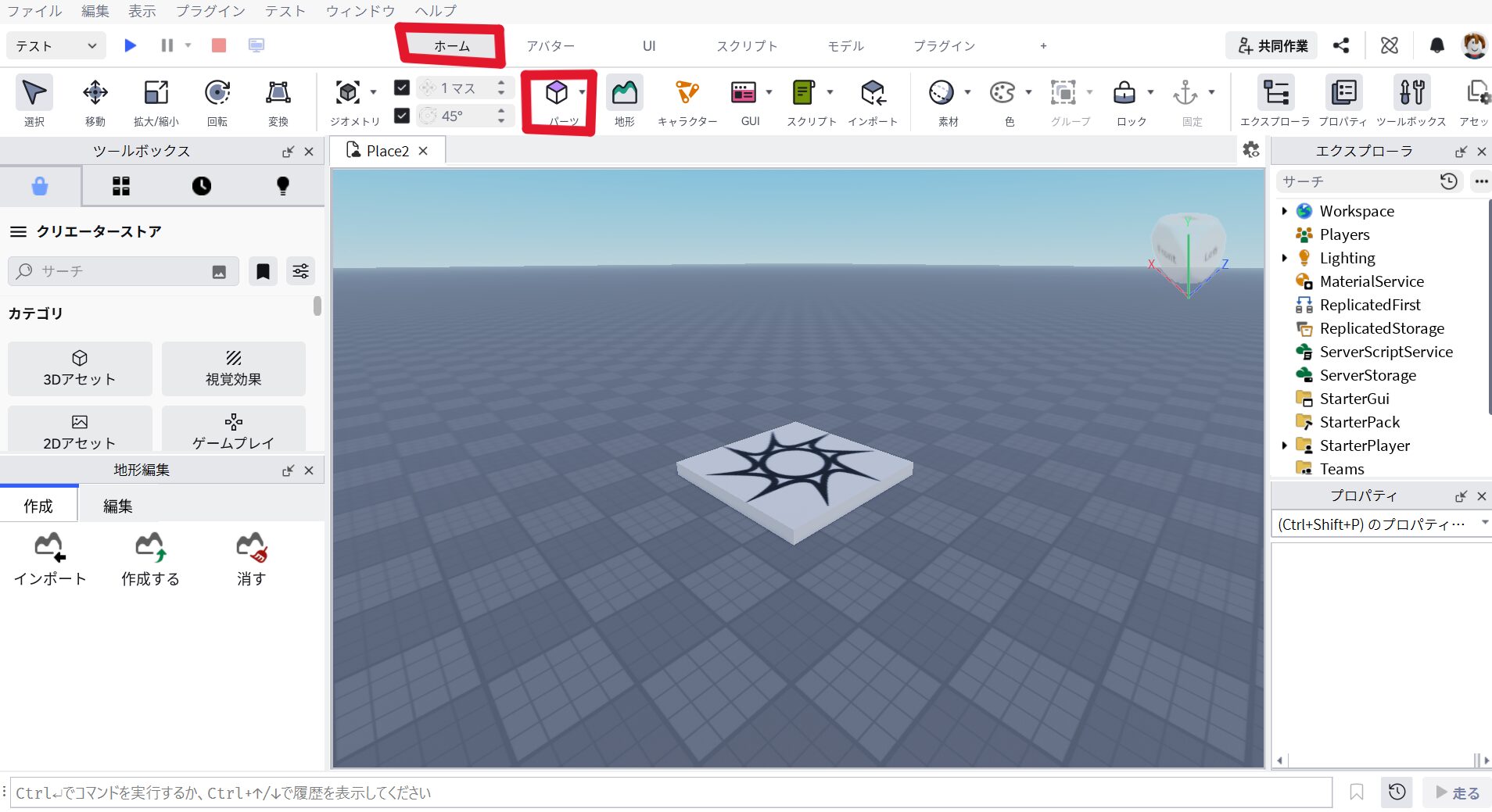
Task: Toggle the 45° rotation snap checkbox
Action: [x=402, y=116]
